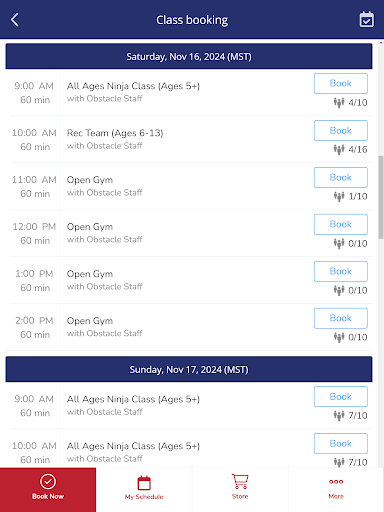Image resolution: width=384 pixels, height=512 pixels.
Task: Book the 2:00 PM Open Gym session
Action: click(341, 318)
